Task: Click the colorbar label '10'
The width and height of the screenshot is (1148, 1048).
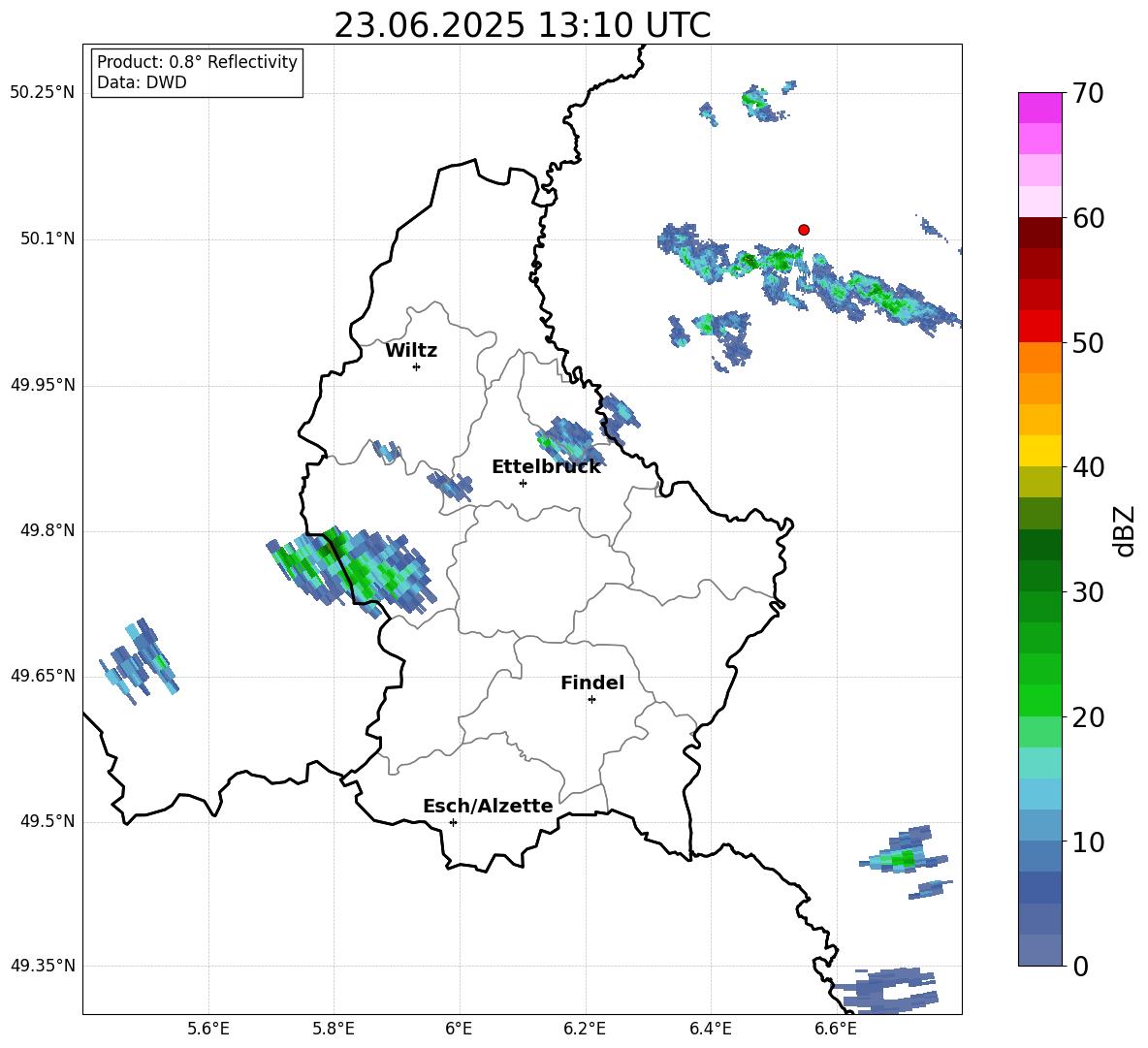Action: click(1088, 842)
